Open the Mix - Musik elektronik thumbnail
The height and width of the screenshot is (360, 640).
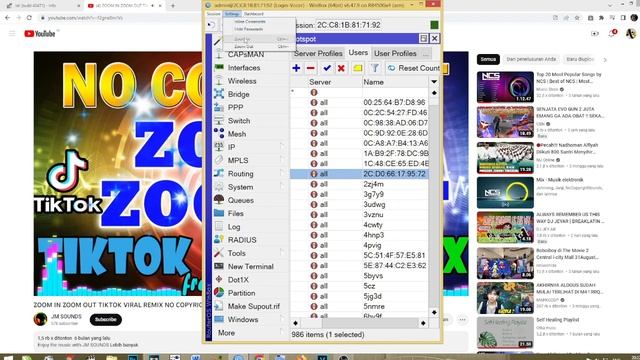pos(505,193)
